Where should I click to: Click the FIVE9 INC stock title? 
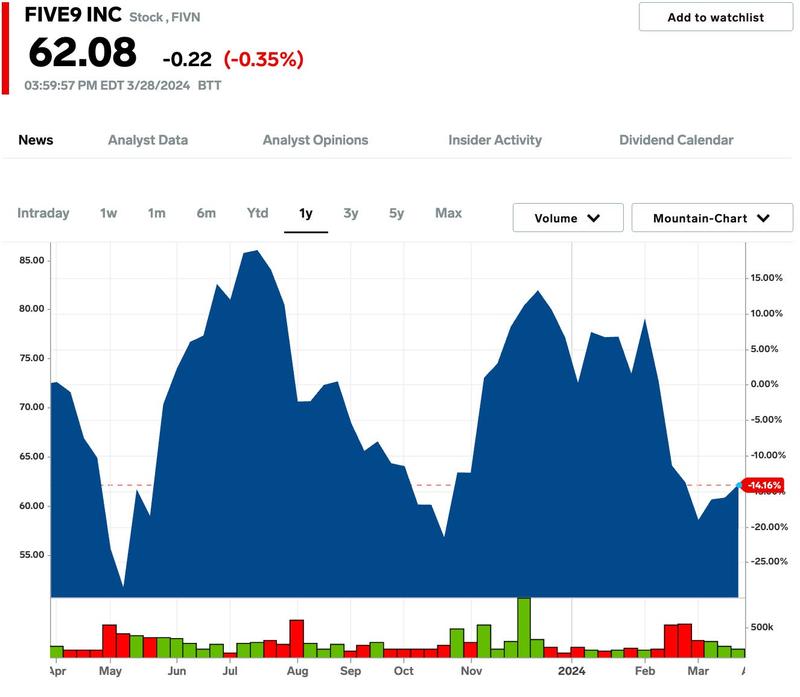[x=73, y=15]
